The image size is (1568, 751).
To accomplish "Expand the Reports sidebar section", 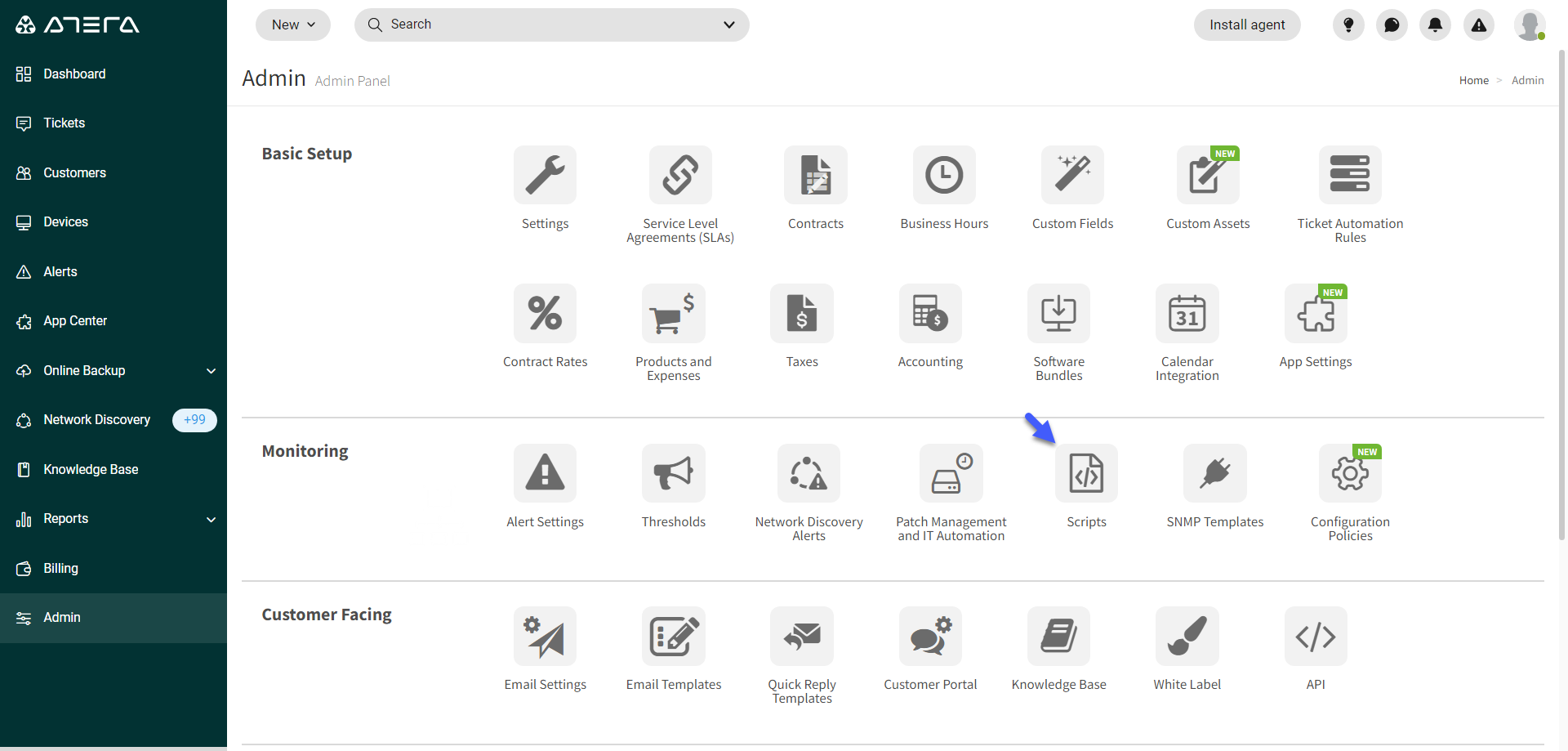I will [x=212, y=519].
